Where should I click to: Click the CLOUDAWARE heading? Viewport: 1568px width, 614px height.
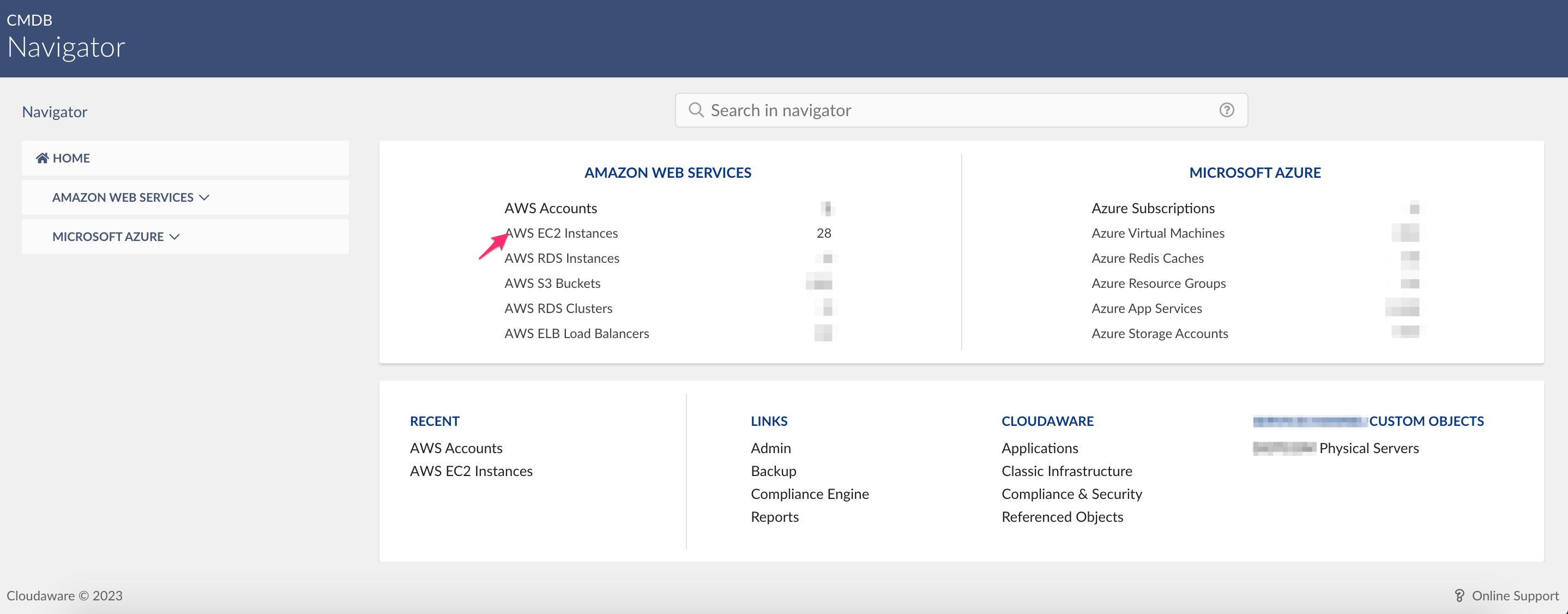click(x=1047, y=421)
